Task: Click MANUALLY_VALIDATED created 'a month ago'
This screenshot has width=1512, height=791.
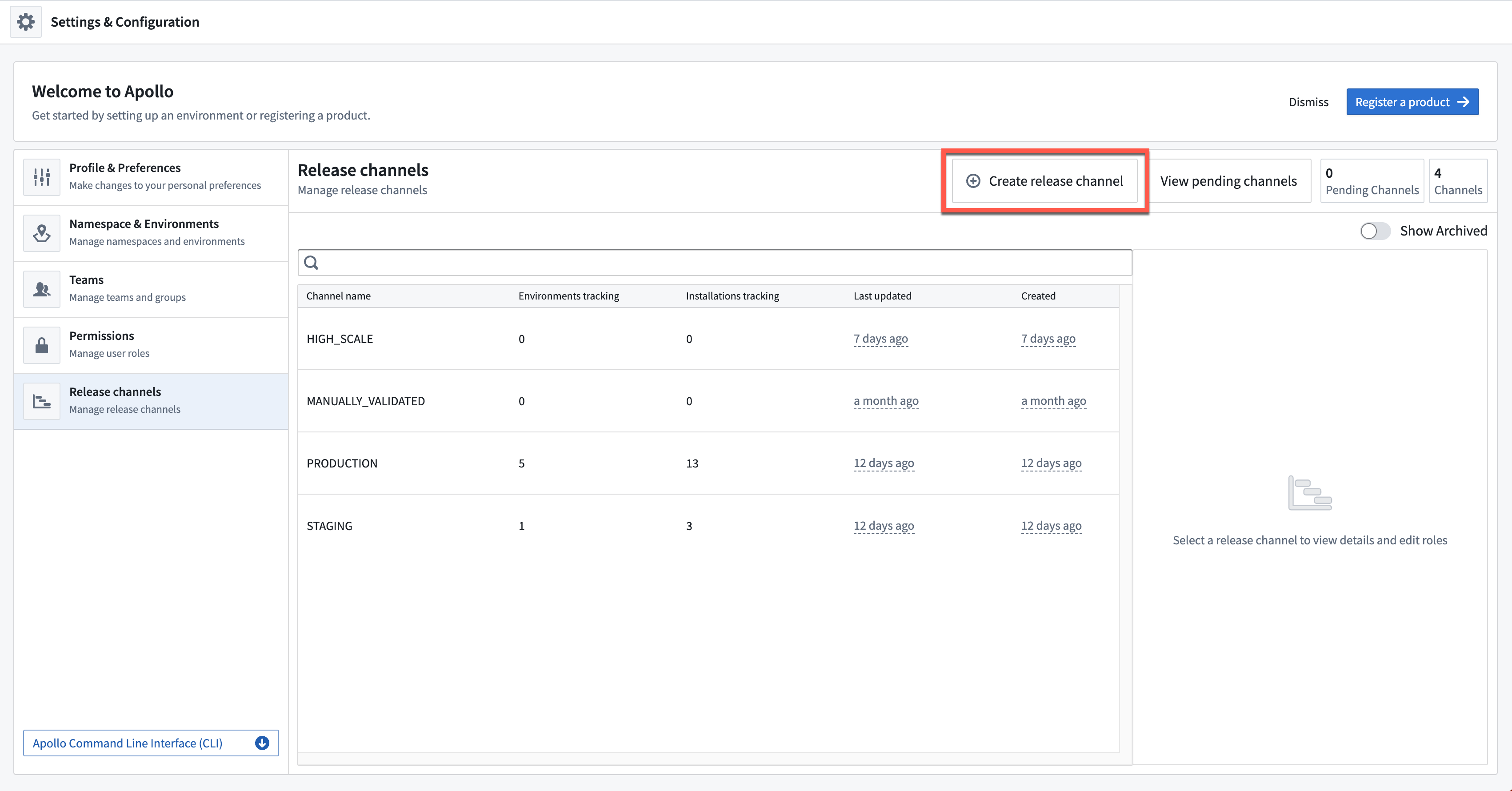Action: point(1054,401)
